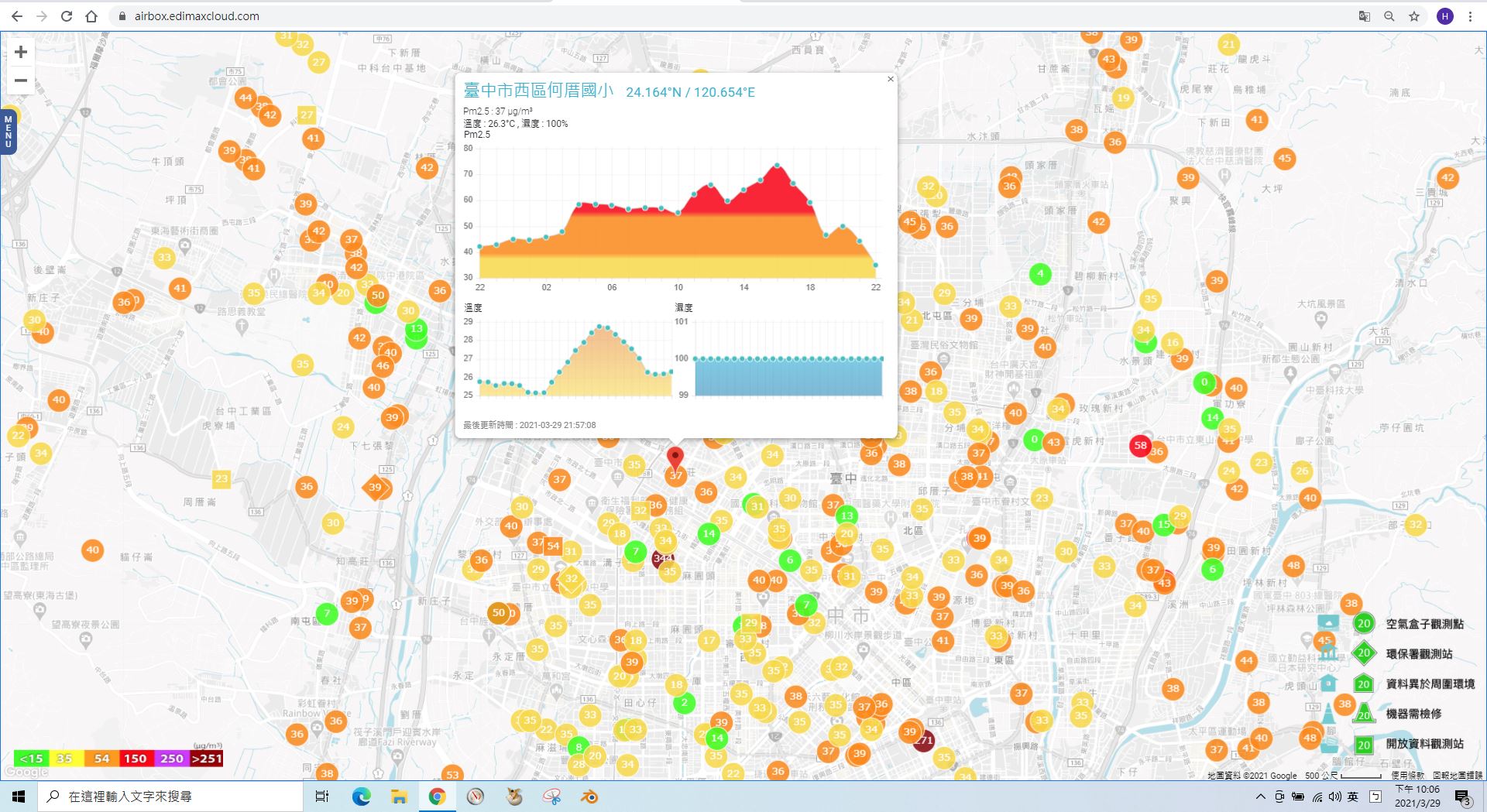Image resolution: width=1487 pixels, height=812 pixels.
Task: Select the orange 46 sensor marker
Action: (x=383, y=365)
